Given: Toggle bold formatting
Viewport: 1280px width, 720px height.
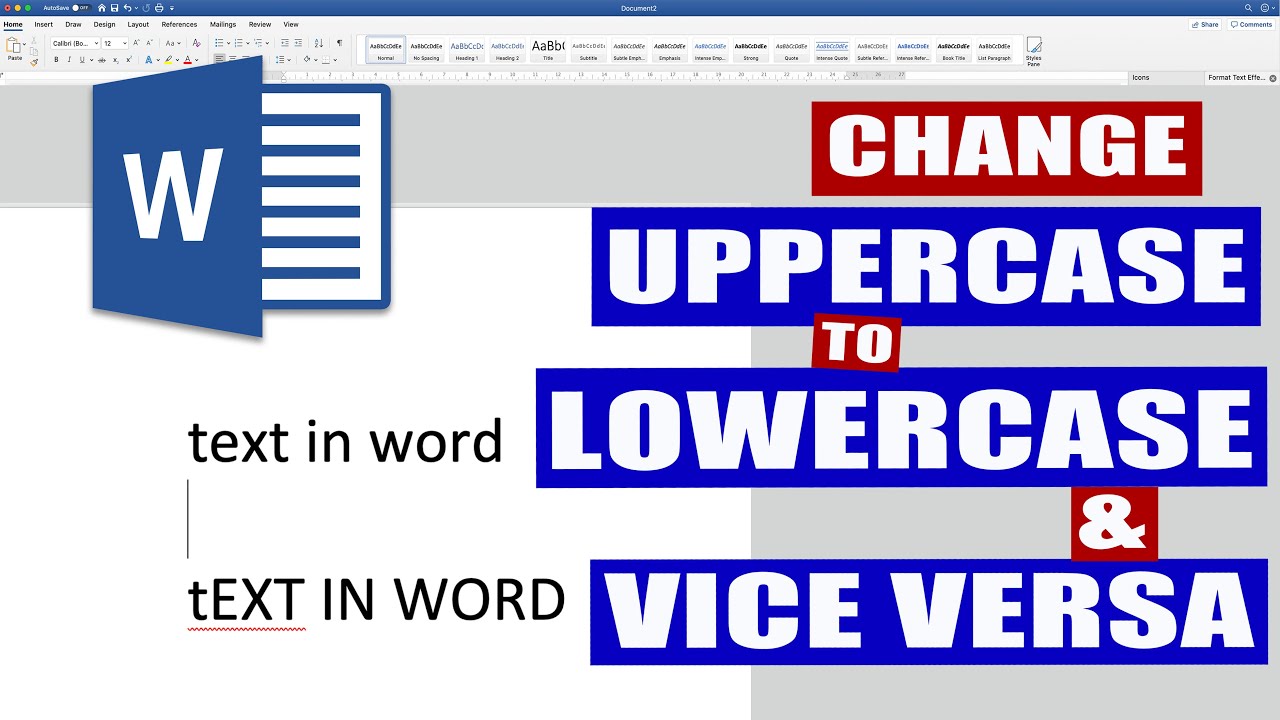Looking at the screenshot, I should 56,60.
